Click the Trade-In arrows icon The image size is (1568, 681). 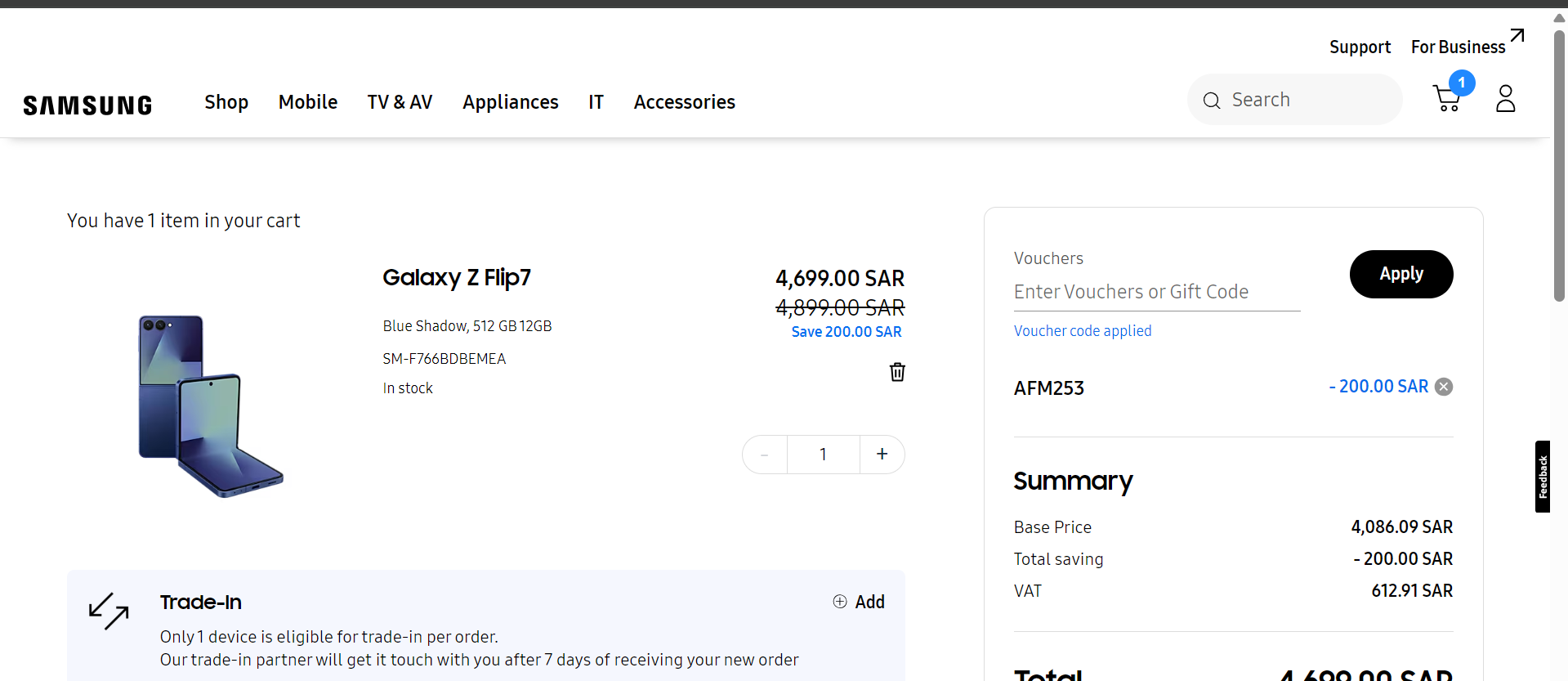[x=109, y=612]
